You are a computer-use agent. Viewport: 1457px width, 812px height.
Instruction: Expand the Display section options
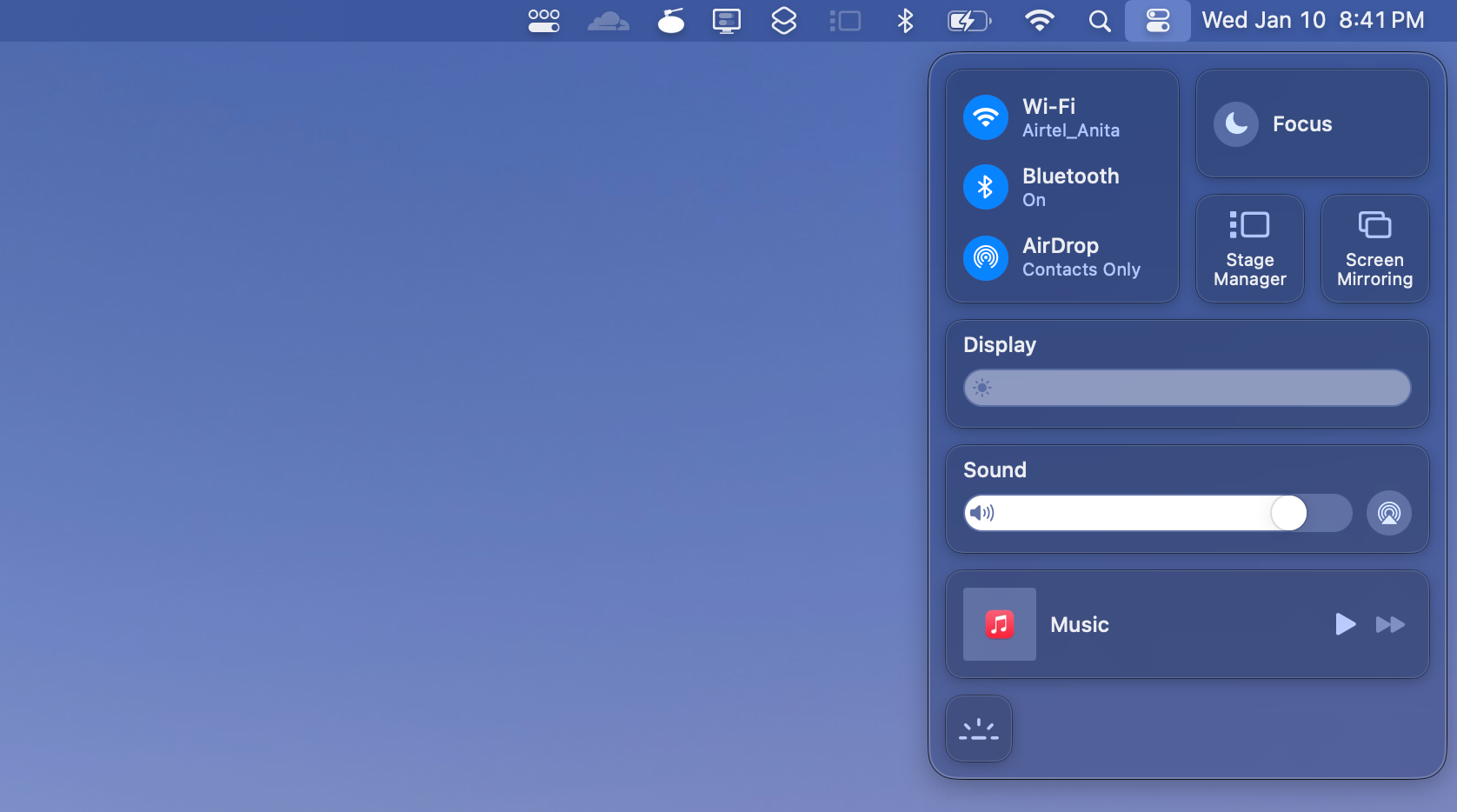point(1000,344)
